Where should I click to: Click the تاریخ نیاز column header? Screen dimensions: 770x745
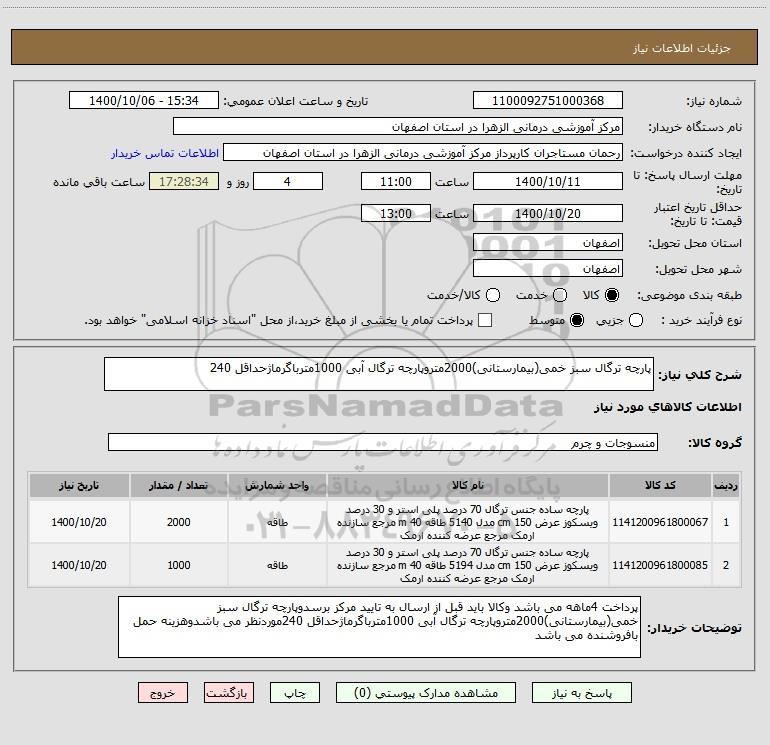(x=79, y=486)
